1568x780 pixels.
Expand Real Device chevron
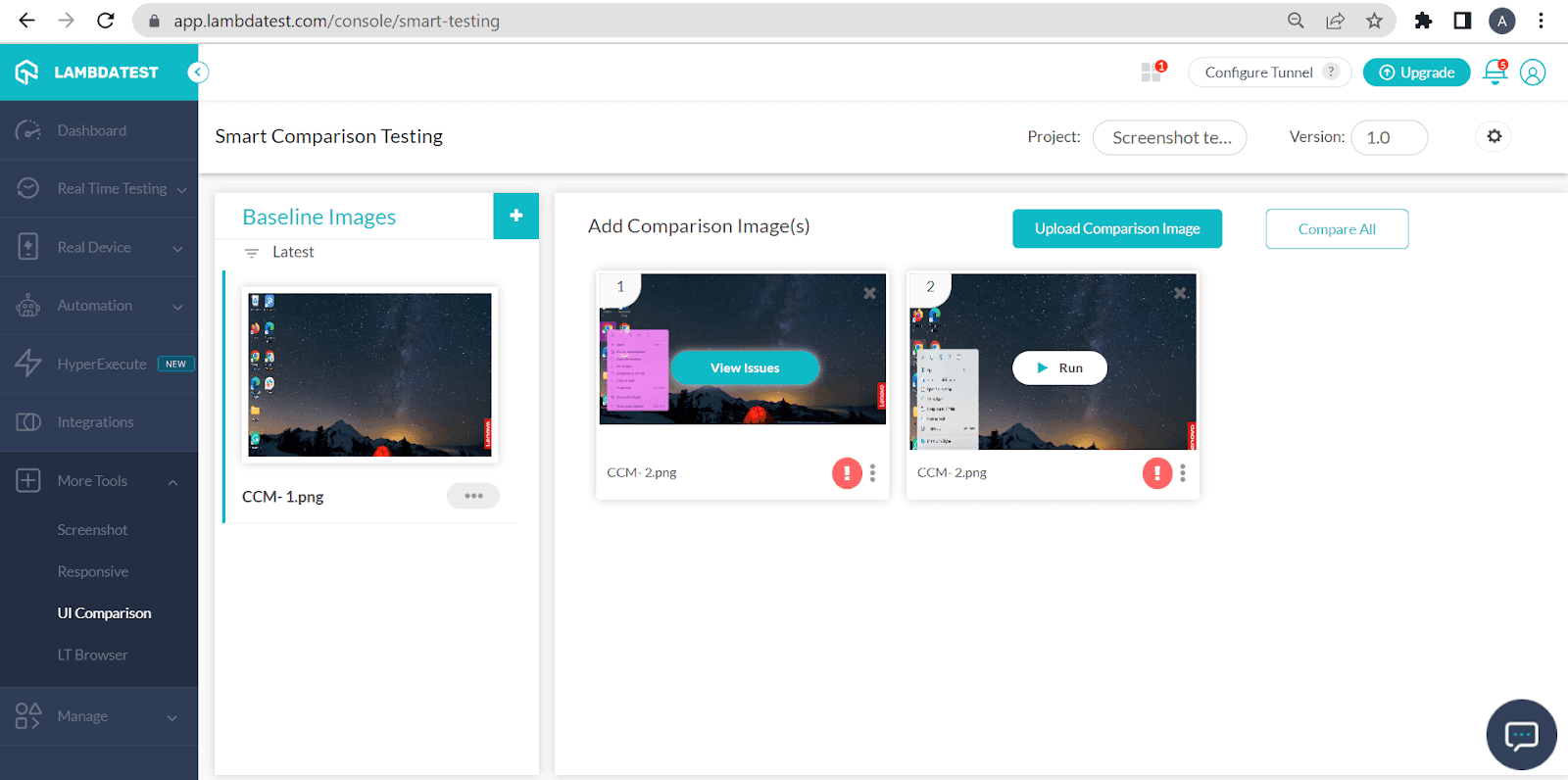click(177, 249)
